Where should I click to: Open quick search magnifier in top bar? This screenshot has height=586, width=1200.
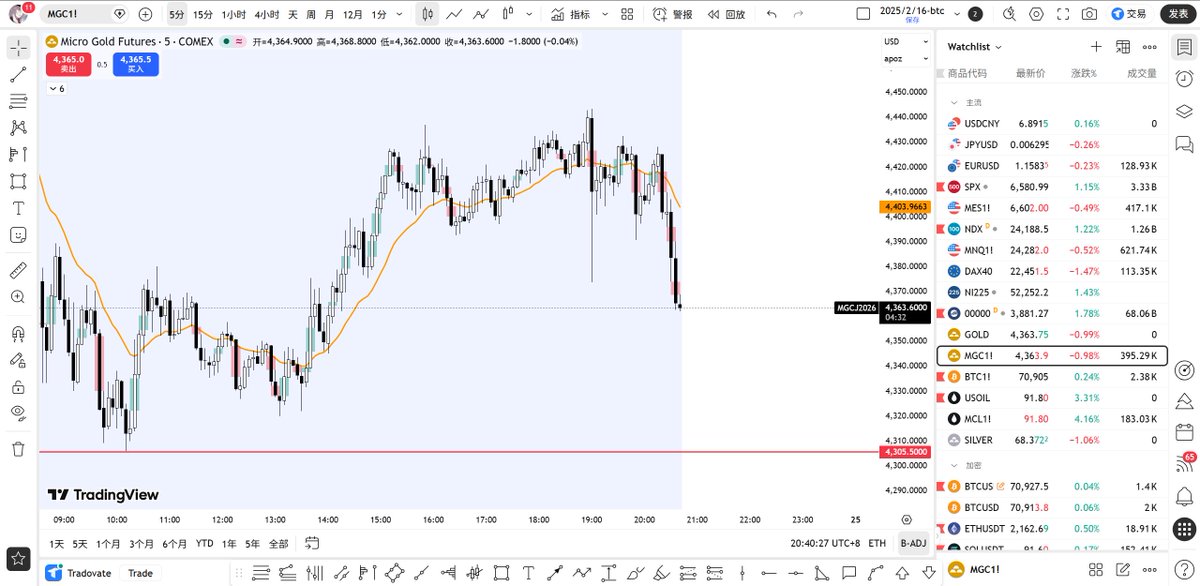click(x=1008, y=14)
